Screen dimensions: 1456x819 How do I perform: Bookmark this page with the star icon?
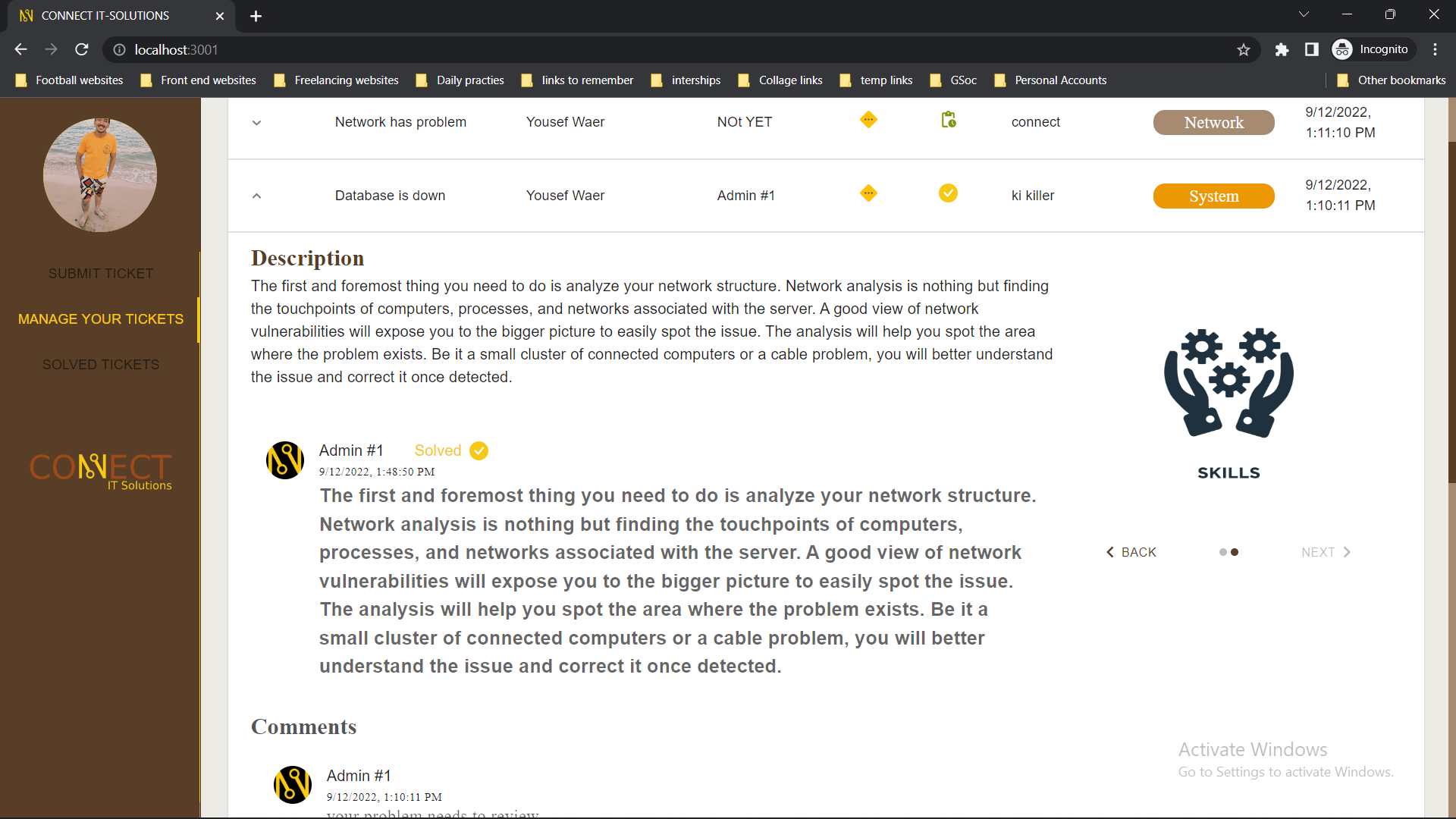tap(1244, 49)
